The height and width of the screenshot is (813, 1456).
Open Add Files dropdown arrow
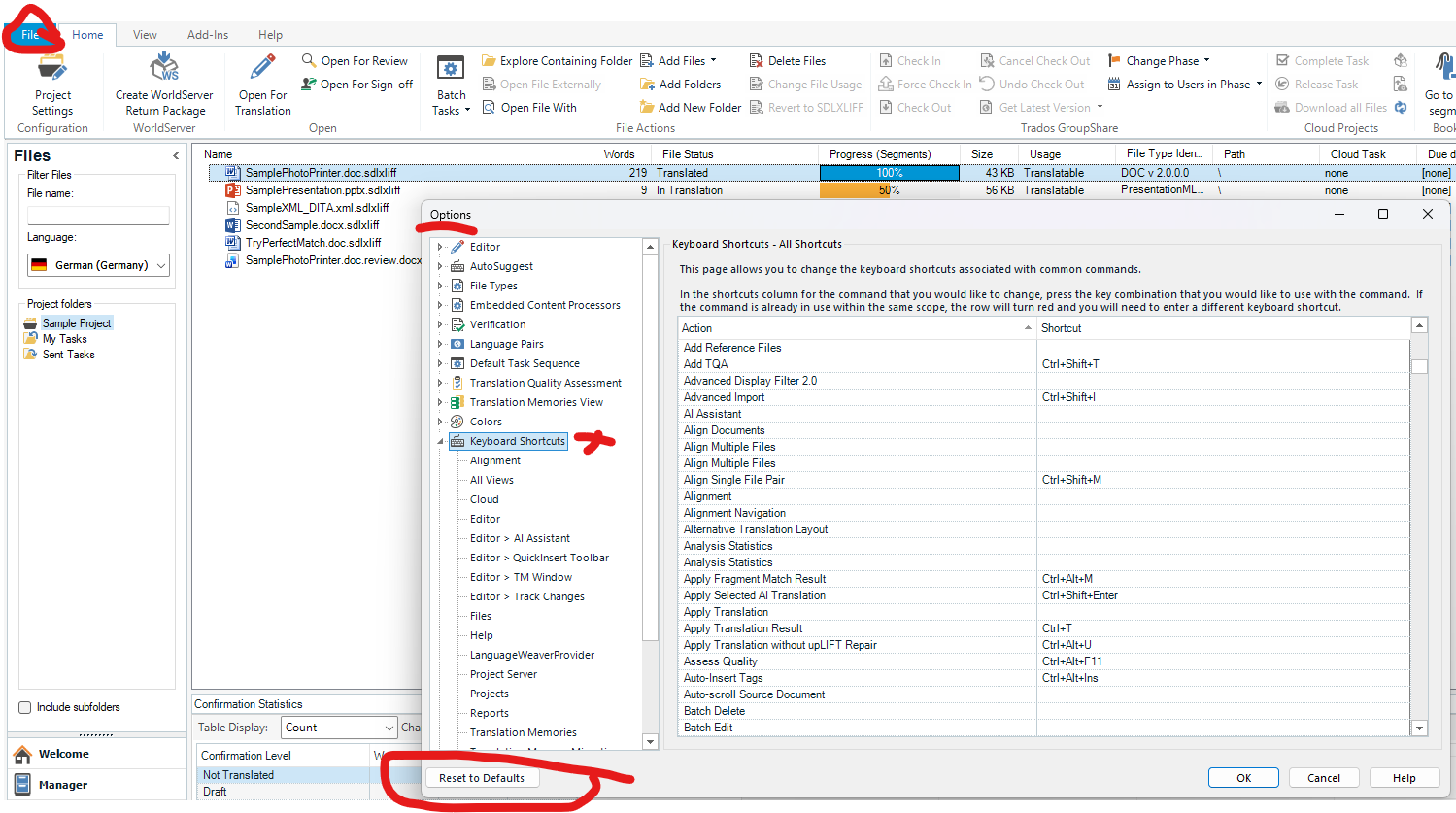click(713, 60)
